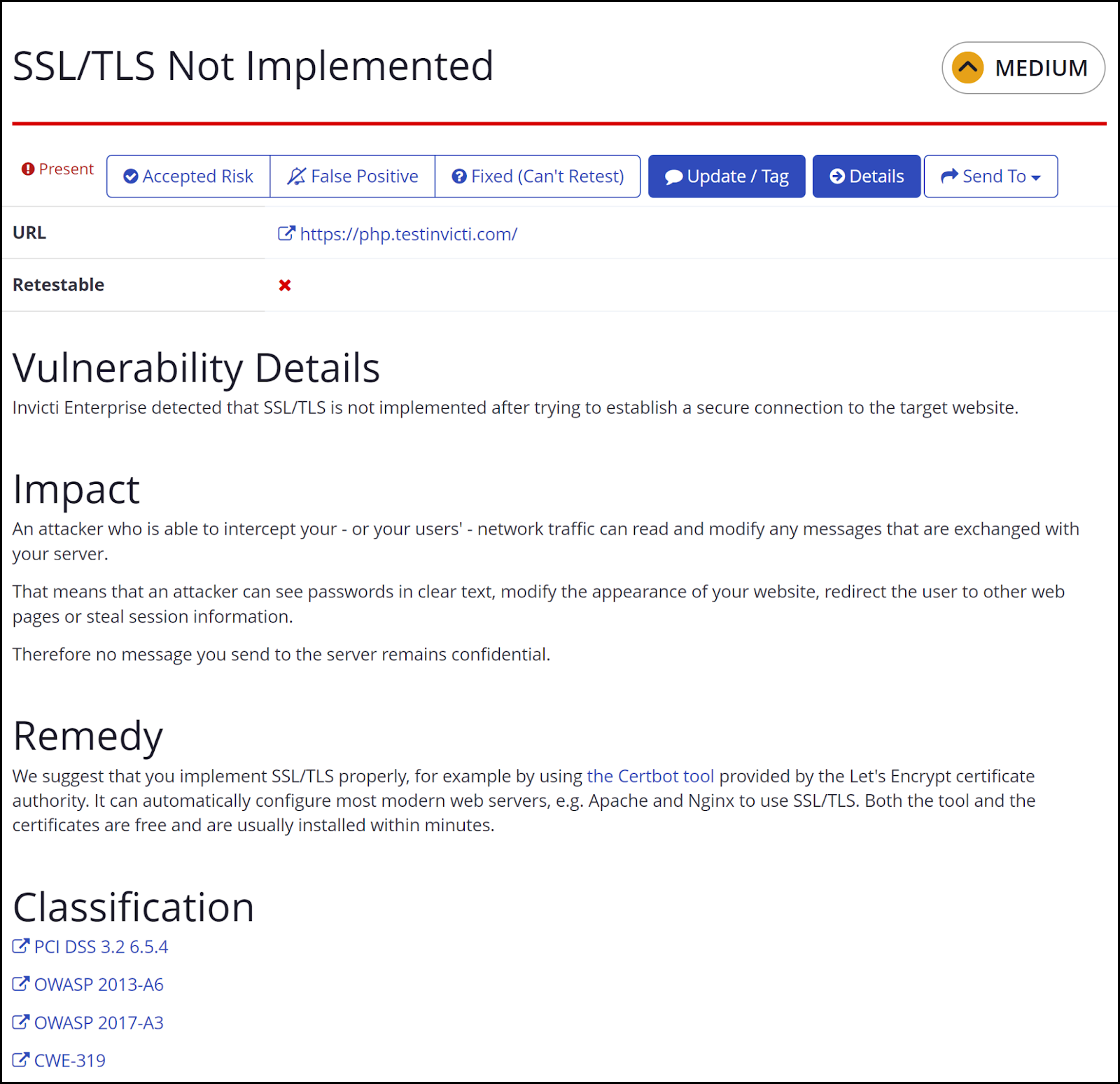The height and width of the screenshot is (1084, 1120).
Task: Follow the OWASP 2017-A3 classification link
Action: coord(98,1022)
